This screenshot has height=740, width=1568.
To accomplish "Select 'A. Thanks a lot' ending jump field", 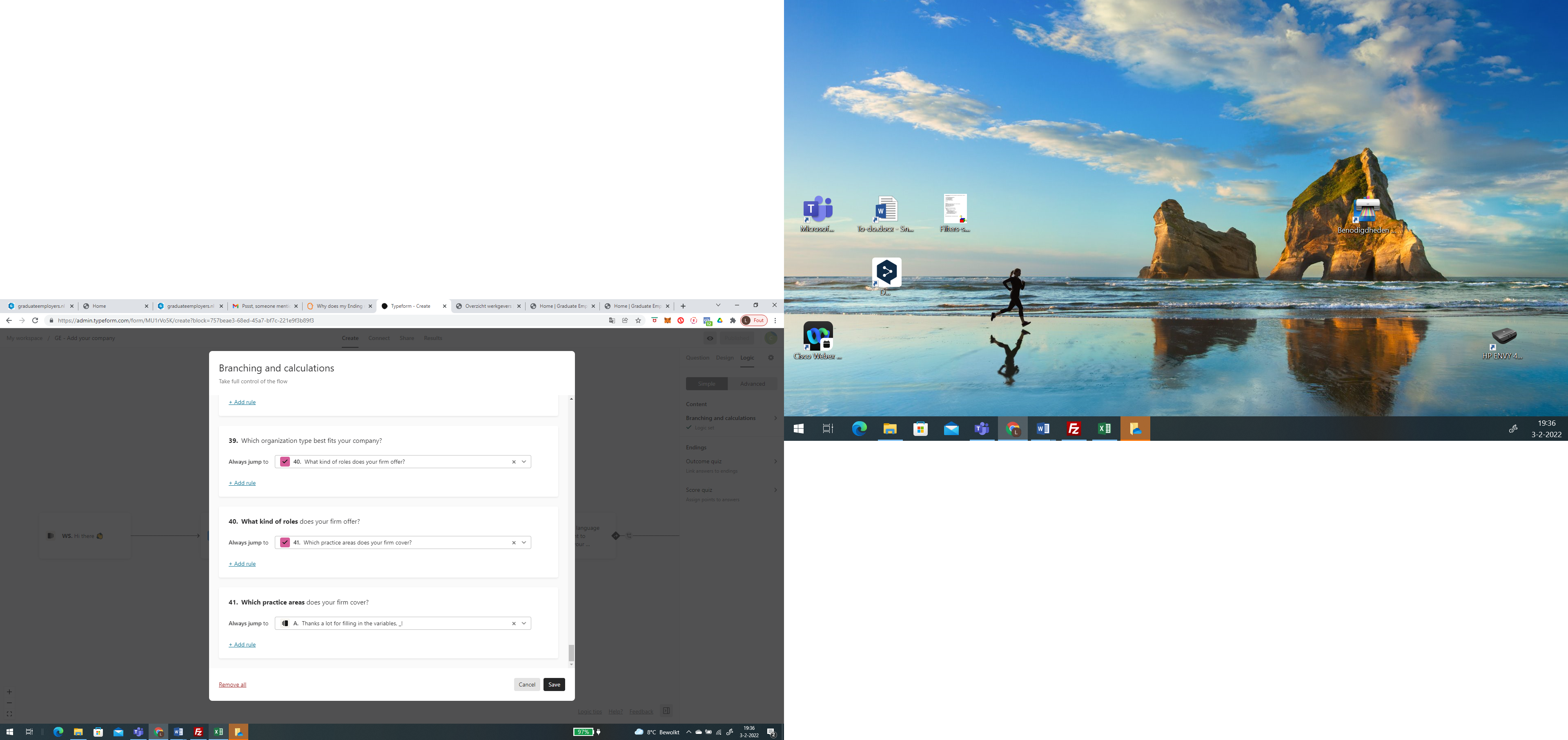I will pyautogui.click(x=402, y=624).
